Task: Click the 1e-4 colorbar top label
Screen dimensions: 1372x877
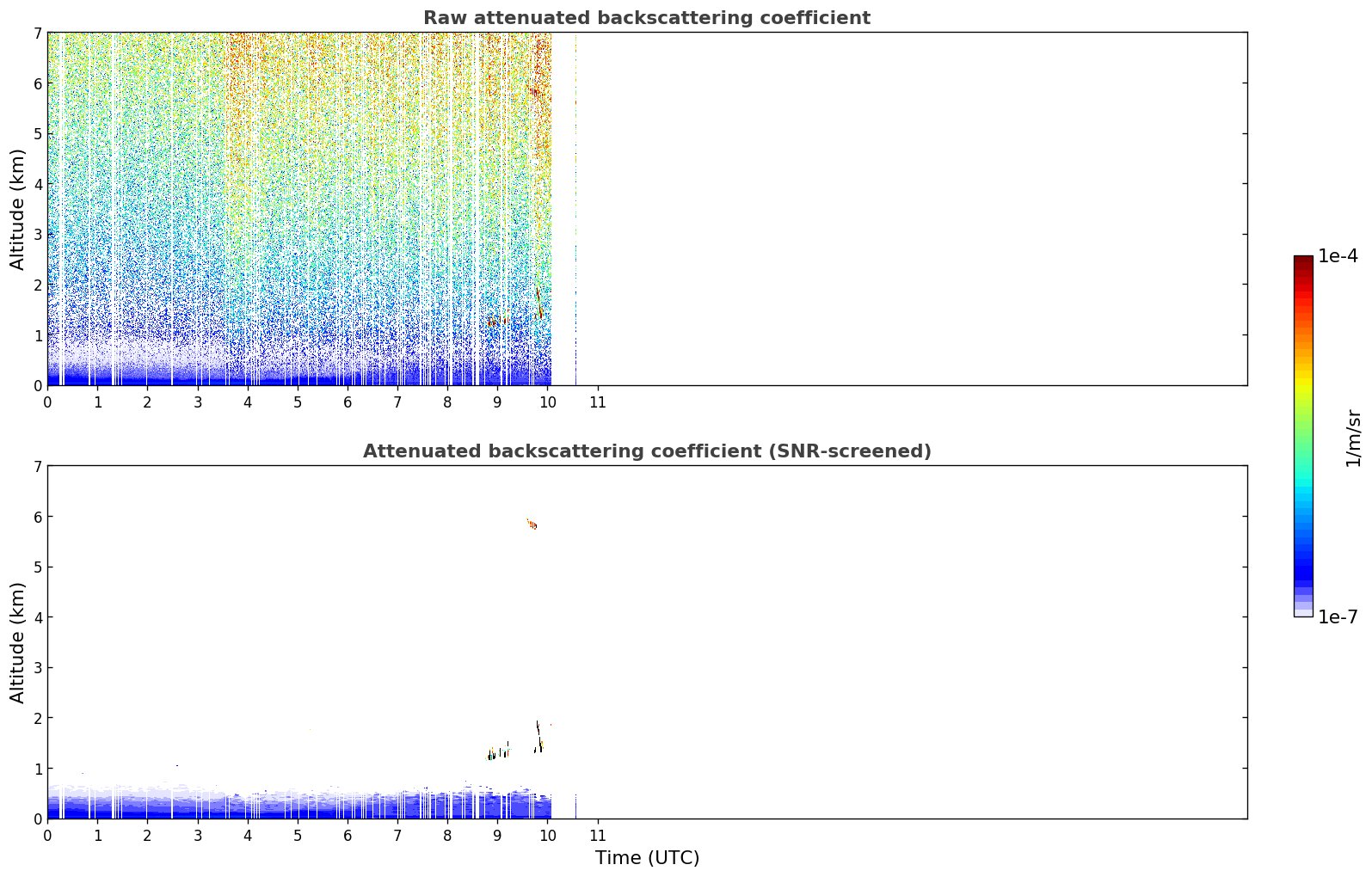Action: pyautogui.click(x=1338, y=256)
